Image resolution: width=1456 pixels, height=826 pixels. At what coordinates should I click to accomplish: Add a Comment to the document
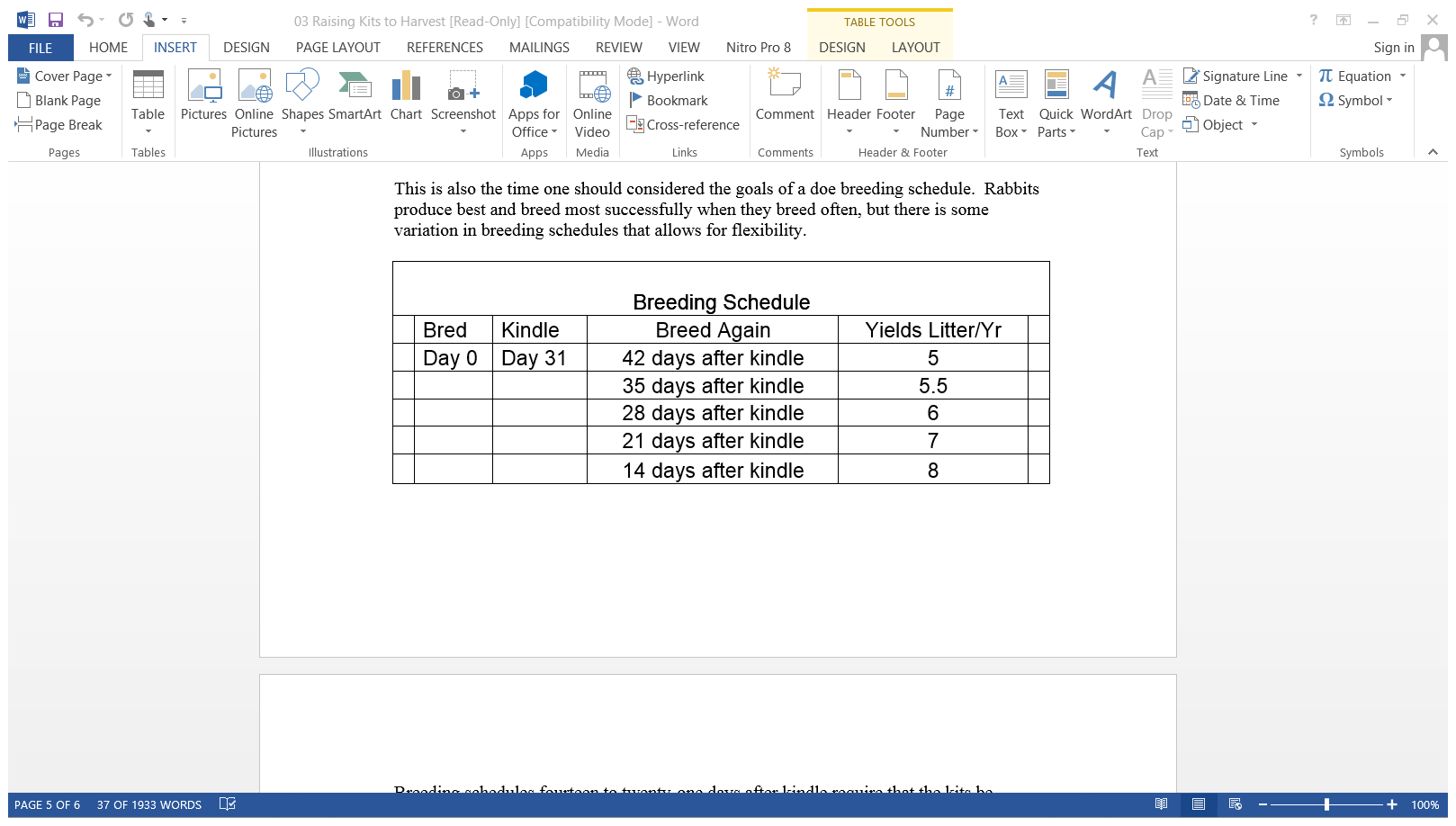[785, 96]
